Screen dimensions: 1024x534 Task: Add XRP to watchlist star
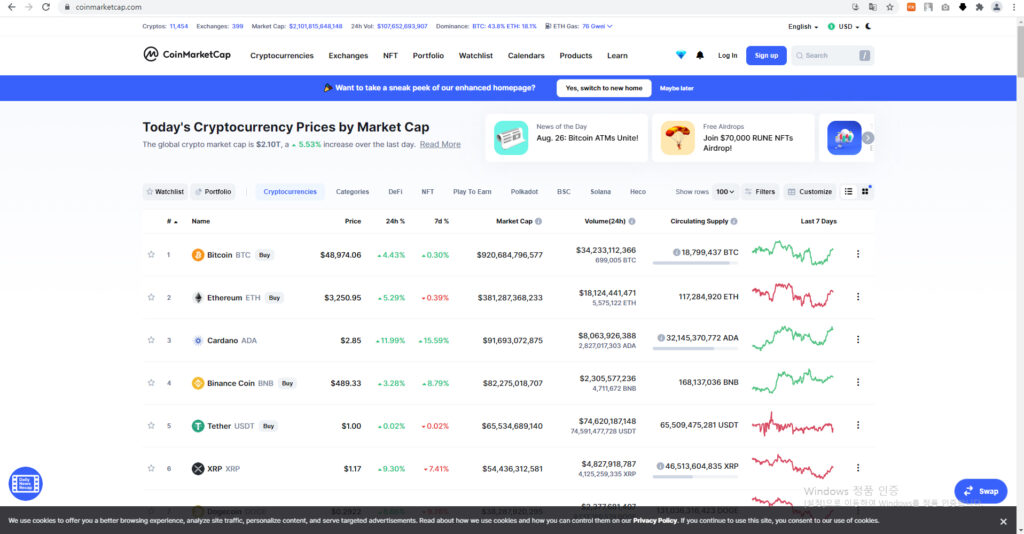tap(151, 468)
